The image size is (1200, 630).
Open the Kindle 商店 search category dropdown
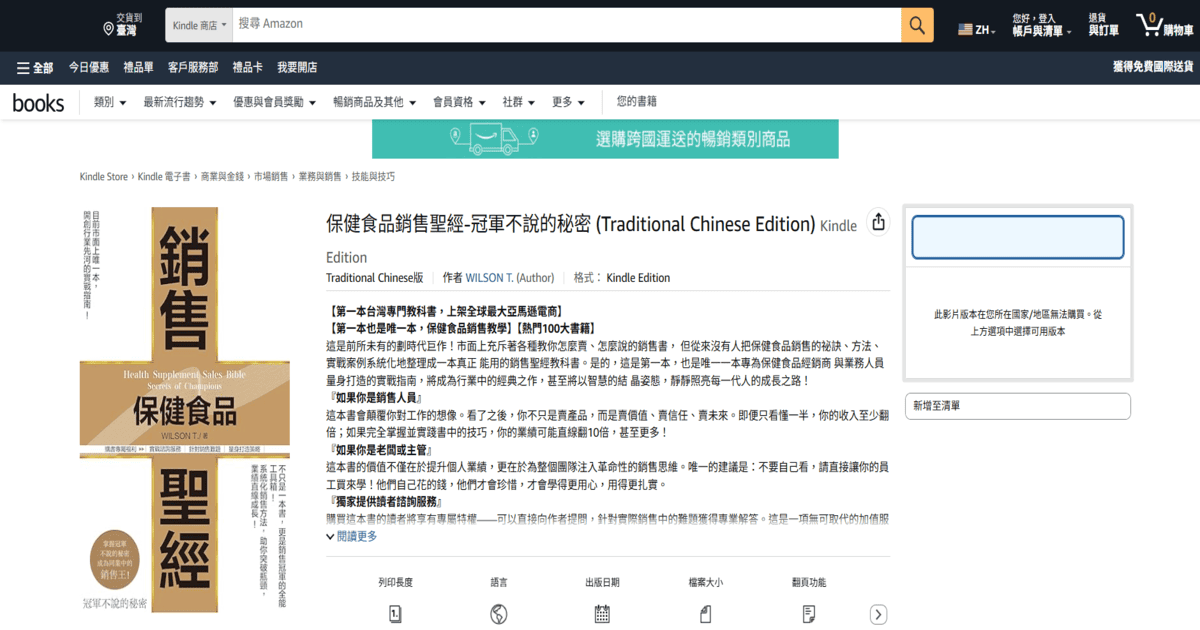[199, 25]
